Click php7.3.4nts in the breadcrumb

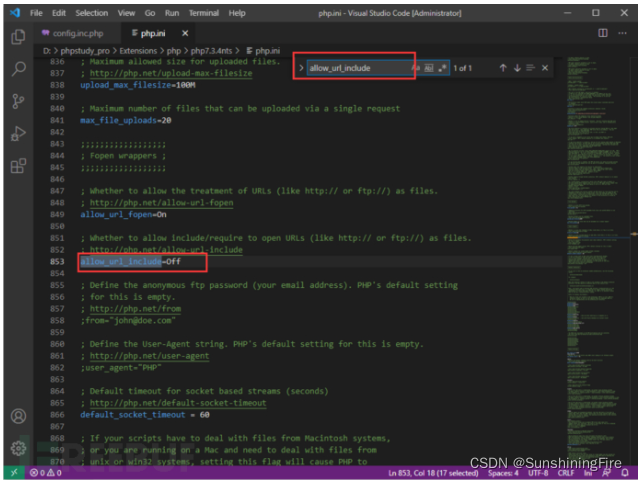tap(211, 51)
